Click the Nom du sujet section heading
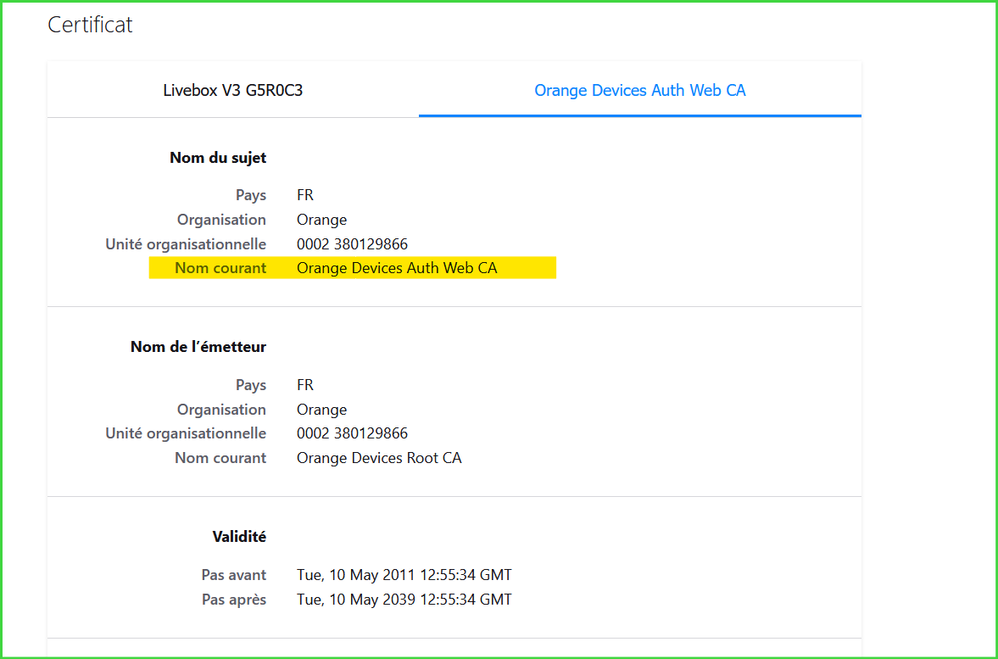The image size is (998, 659). 217,158
